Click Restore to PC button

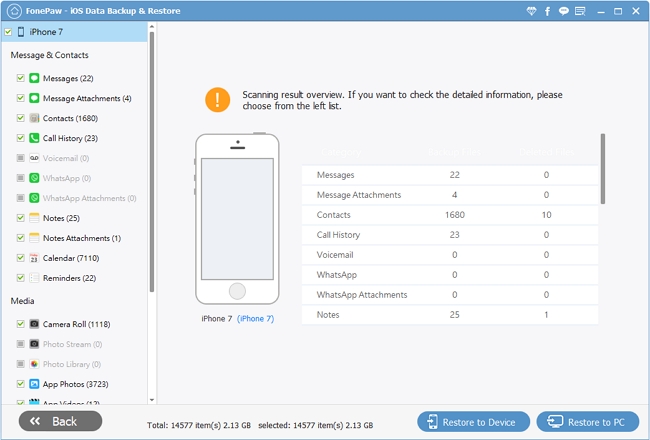(x=588, y=422)
